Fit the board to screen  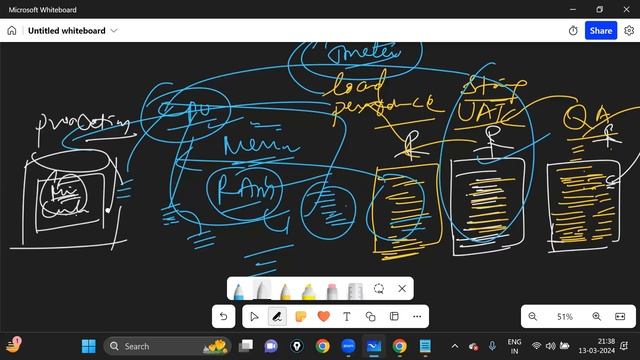point(620,316)
